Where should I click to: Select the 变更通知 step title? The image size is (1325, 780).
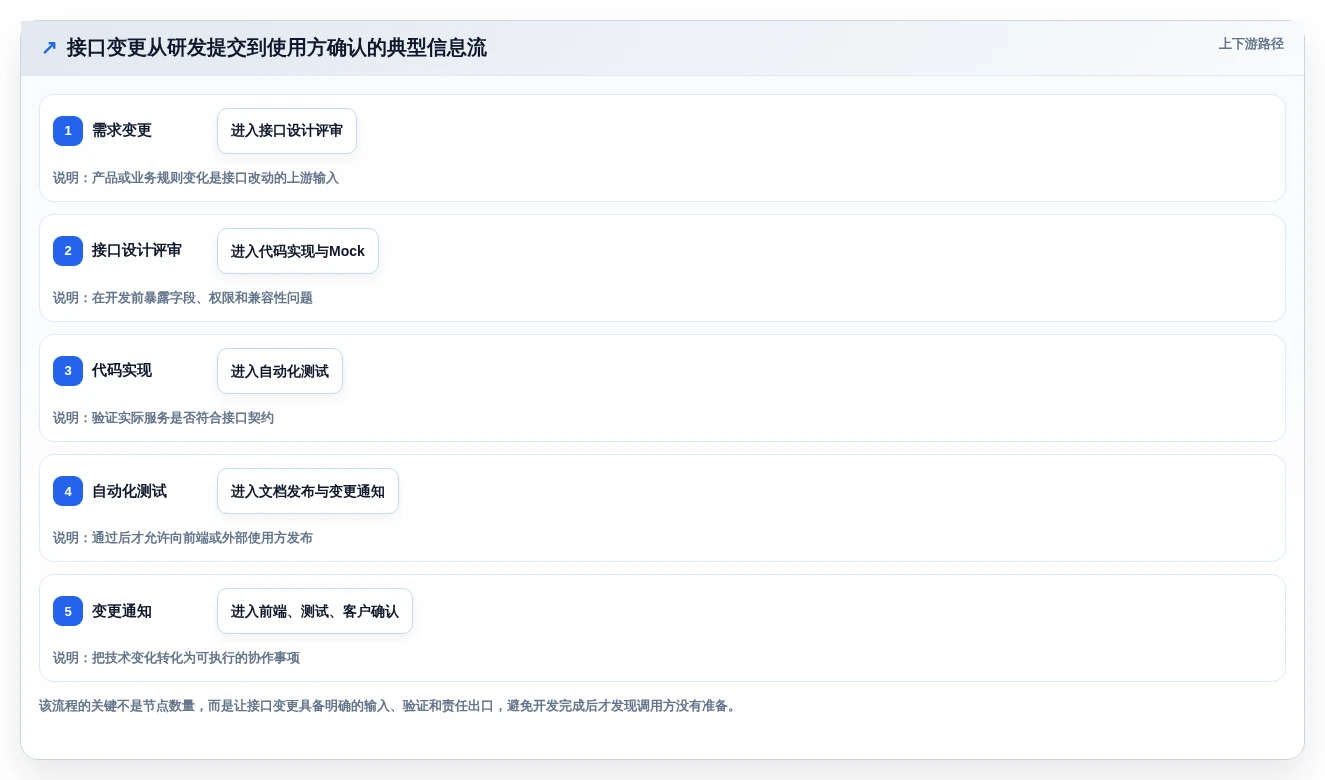(122, 611)
